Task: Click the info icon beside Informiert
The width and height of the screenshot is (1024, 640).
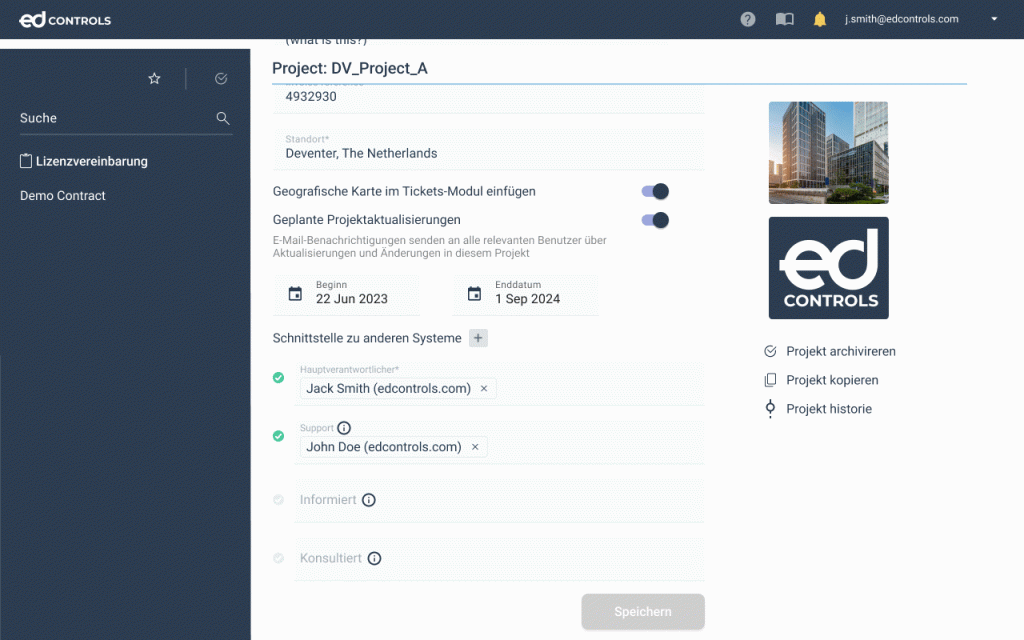Action: (x=368, y=500)
